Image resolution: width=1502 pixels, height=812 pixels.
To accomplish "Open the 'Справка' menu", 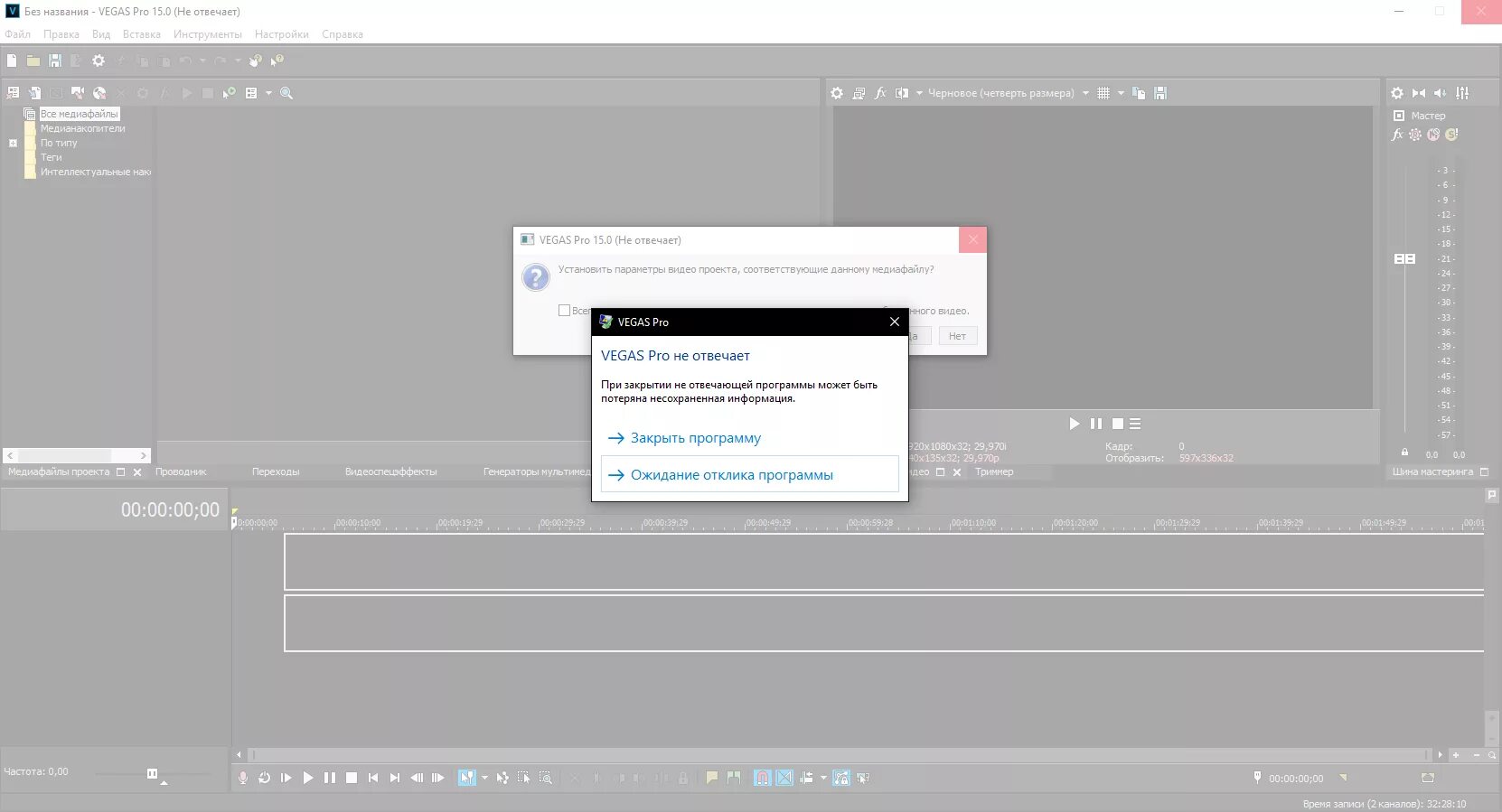I will pyautogui.click(x=343, y=34).
